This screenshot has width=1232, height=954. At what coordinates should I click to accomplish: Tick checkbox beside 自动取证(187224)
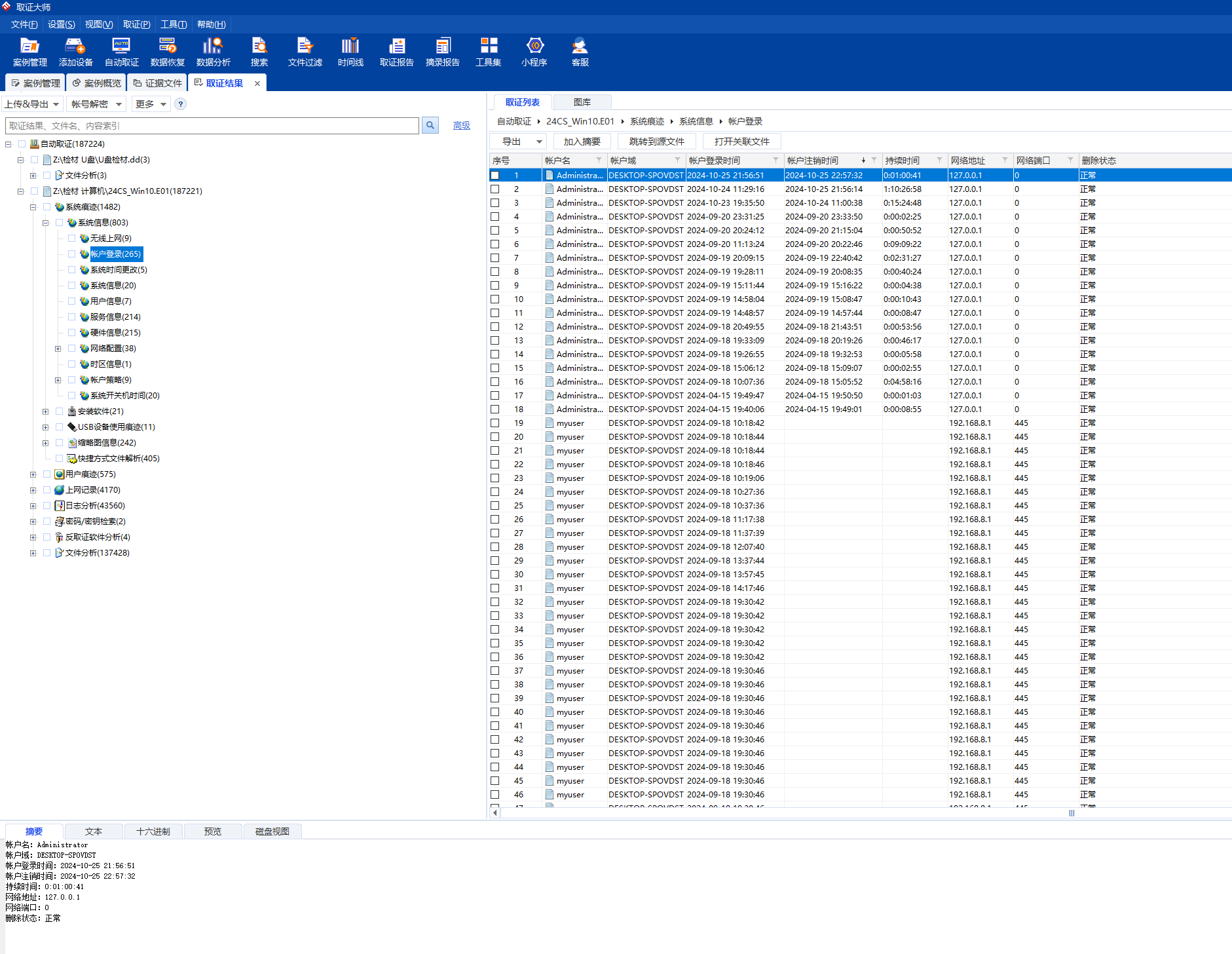(x=22, y=144)
